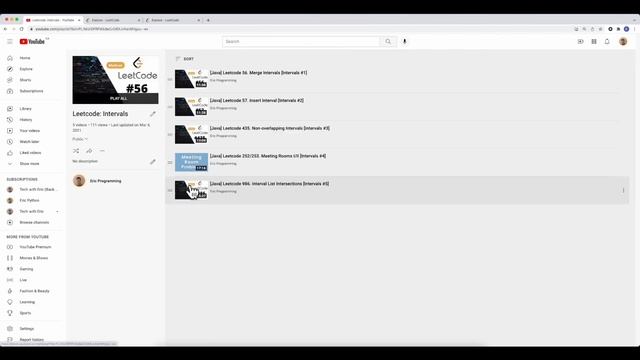The width and height of the screenshot is (640, 360).
Task: Open the Sort dropdown above the video list
Action: 184,59
